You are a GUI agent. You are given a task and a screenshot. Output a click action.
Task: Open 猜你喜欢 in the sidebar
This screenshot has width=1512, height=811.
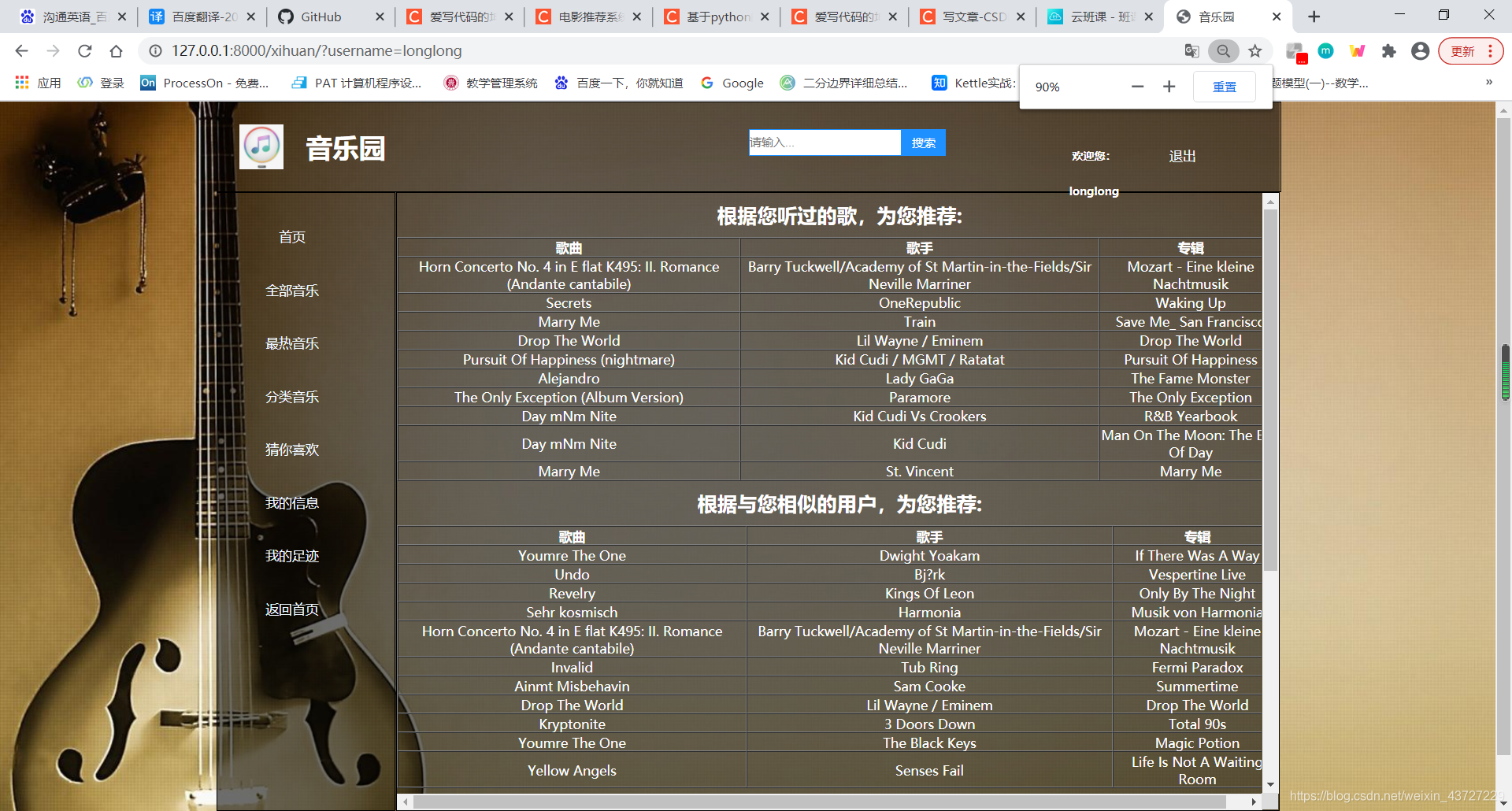click(292, 450)
